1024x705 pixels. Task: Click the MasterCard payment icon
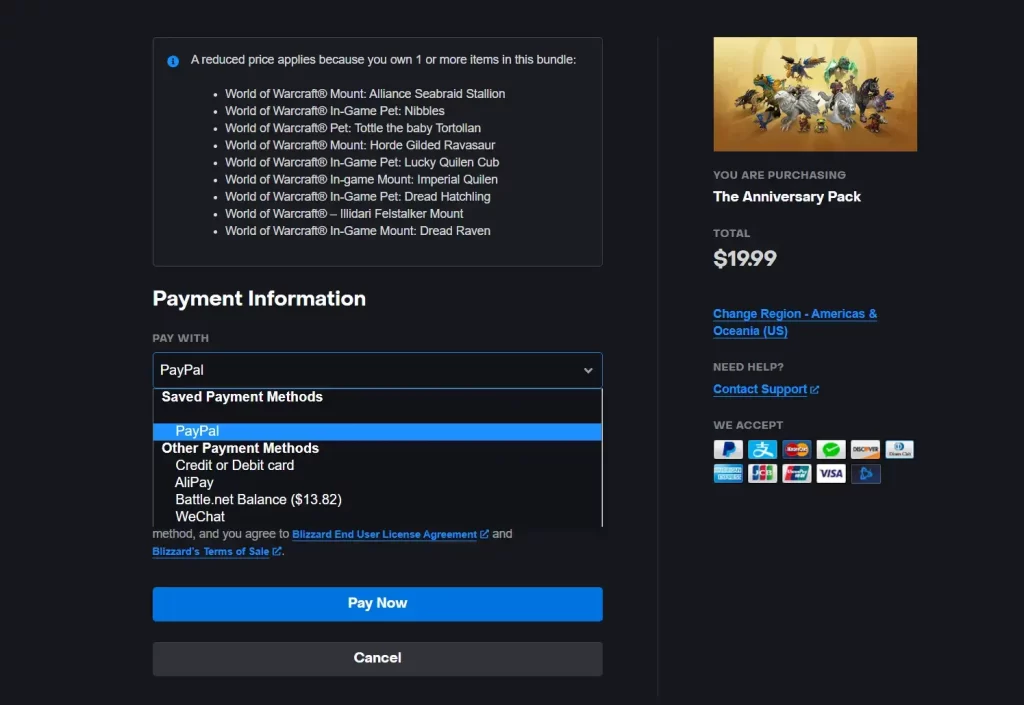tap(796, 450)
